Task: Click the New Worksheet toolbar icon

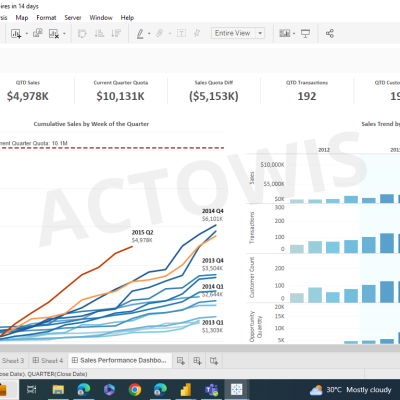Action: pyautogui.click(x=16, y=33)
